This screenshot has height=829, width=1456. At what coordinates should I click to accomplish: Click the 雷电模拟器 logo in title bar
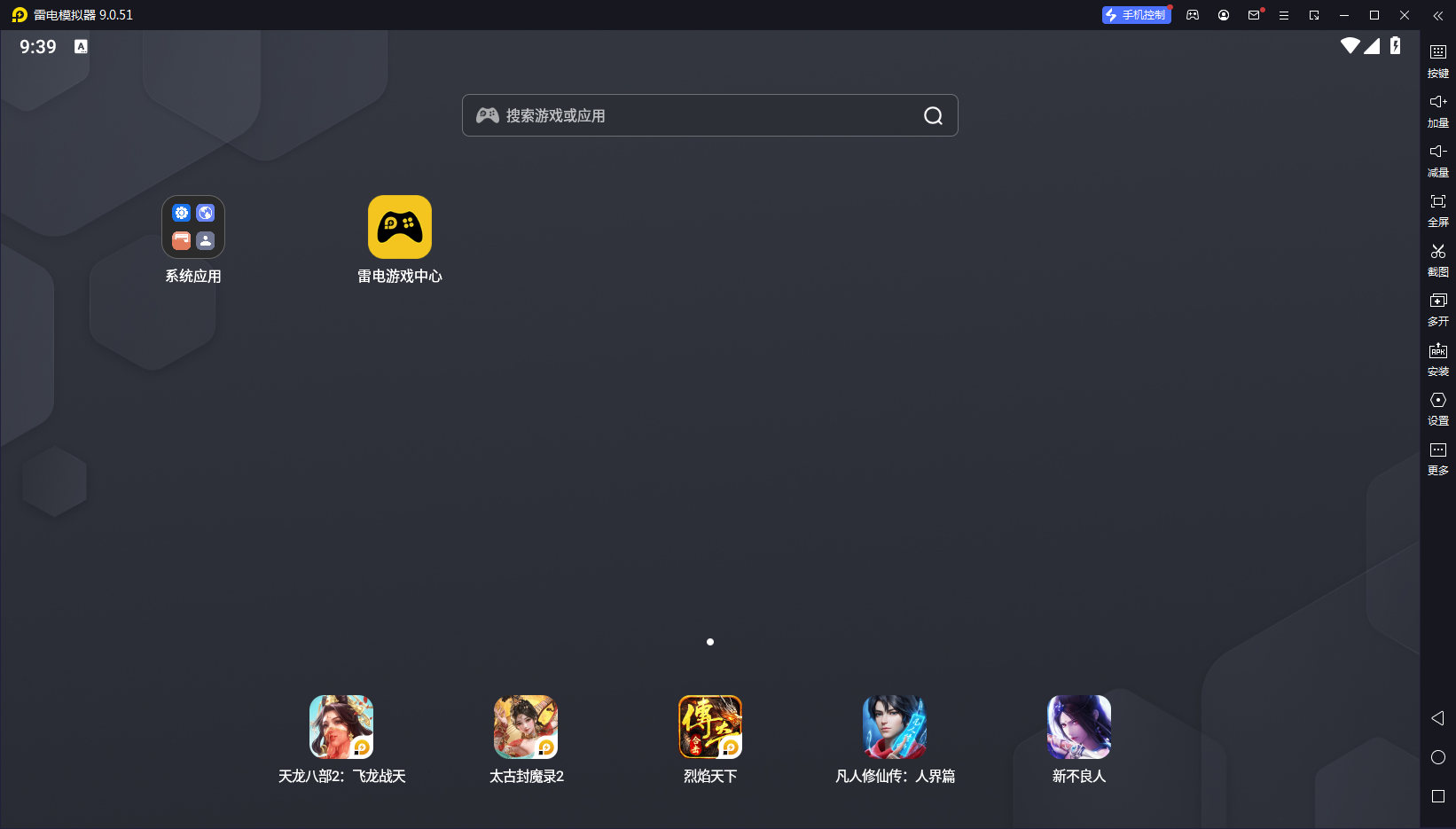[20, 15]
